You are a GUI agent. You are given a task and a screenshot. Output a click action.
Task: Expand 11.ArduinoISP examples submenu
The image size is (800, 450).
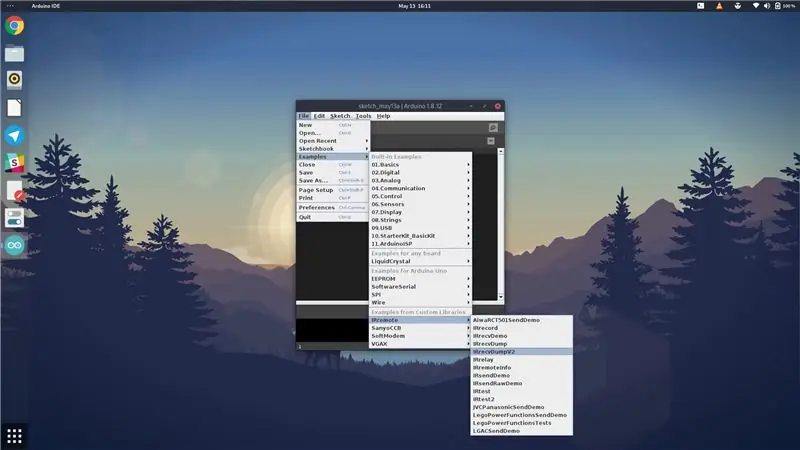(420, 244)
